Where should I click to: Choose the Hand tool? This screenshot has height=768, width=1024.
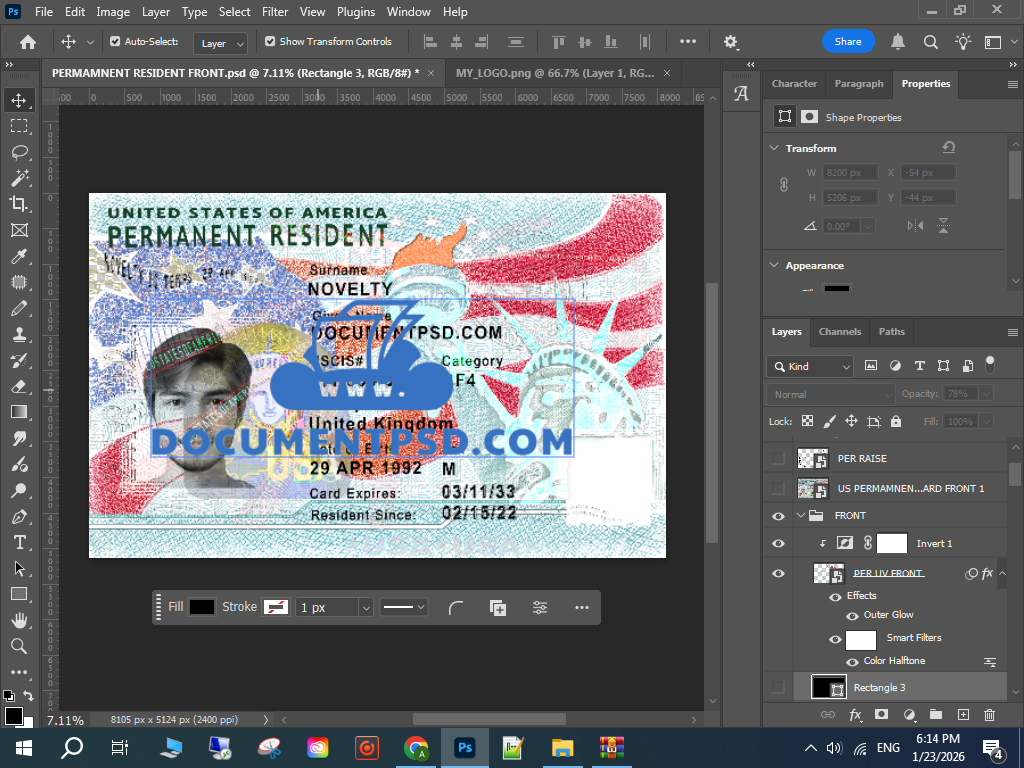coord(19,620)
